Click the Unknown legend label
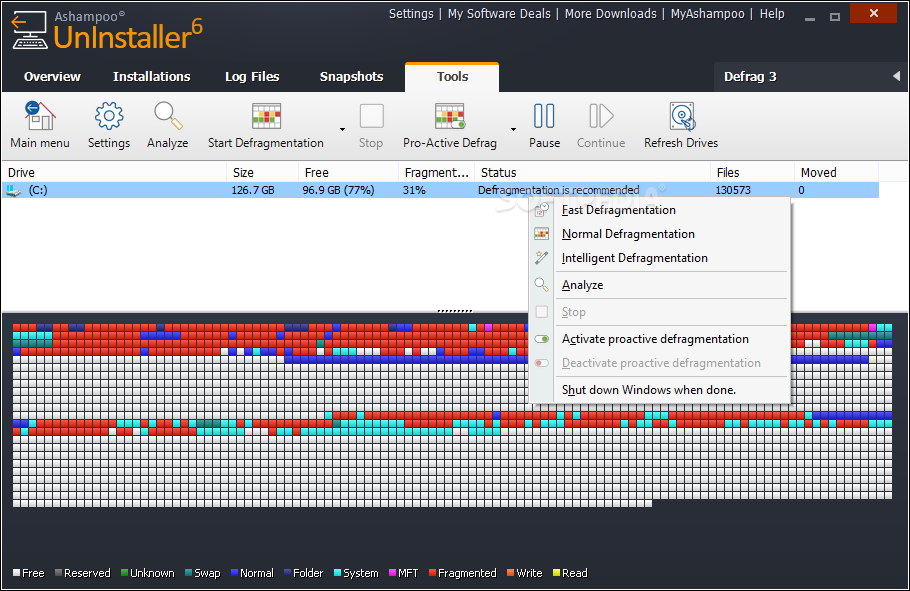This screenshot has height=591, width=910. tap(152, 573)
